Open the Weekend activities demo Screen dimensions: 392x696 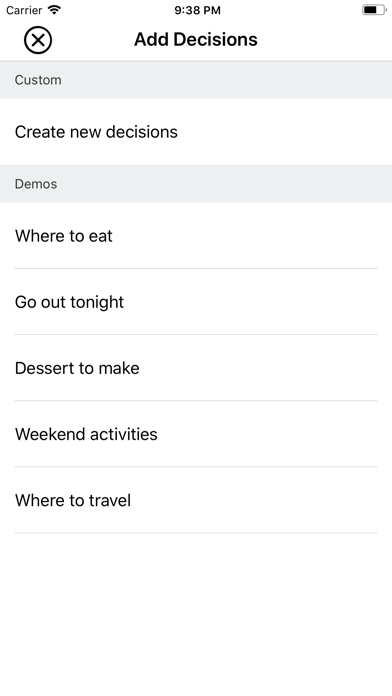coord(196,434)
